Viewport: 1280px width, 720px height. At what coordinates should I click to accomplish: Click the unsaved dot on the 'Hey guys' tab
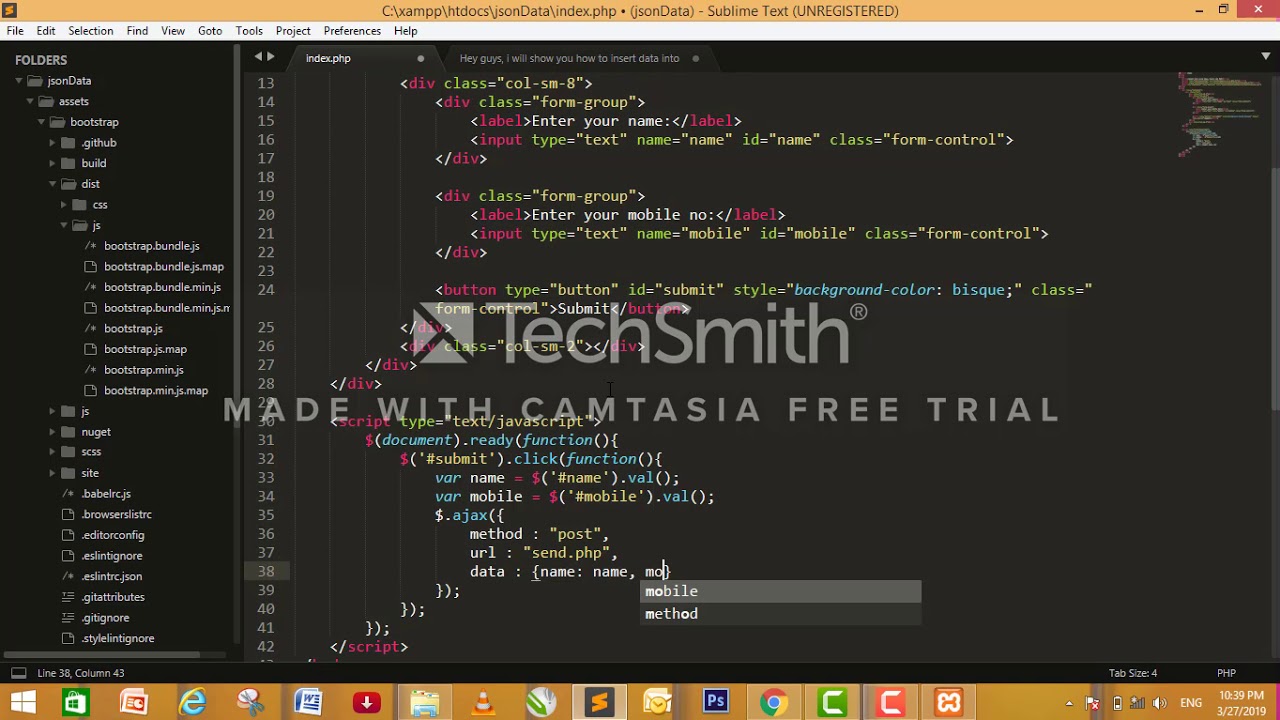[x=695, y=58]
